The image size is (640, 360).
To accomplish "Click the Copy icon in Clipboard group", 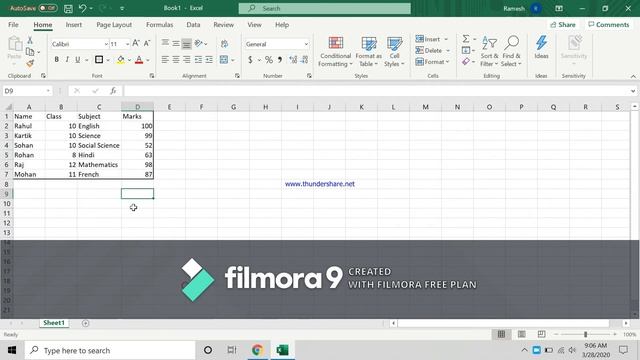I will tap(30, 52).
